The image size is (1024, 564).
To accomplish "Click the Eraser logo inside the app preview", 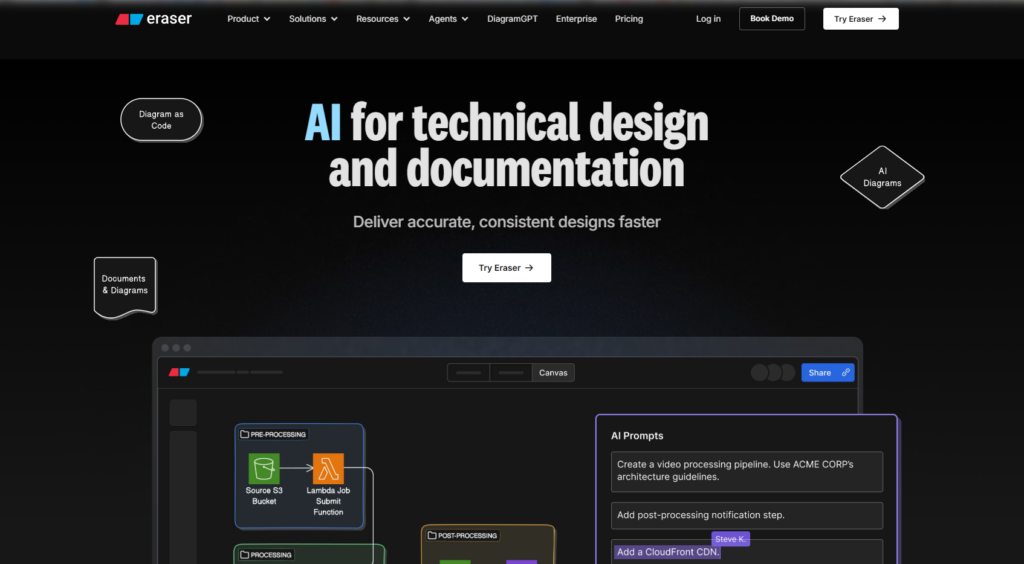I will coord(179,372).
